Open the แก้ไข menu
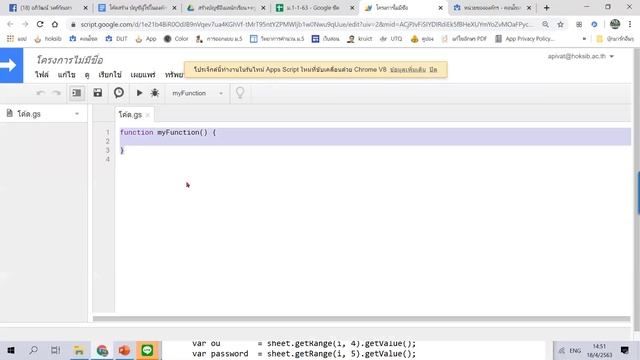 [67, 75]
